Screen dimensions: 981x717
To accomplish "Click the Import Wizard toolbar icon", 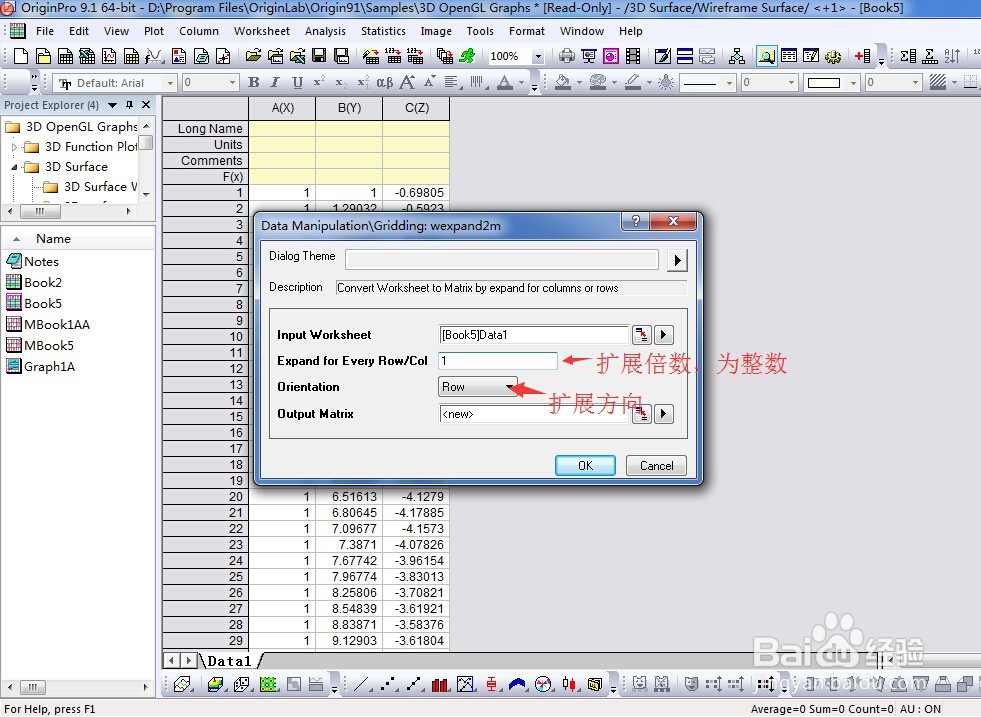I will pyautogui.click(x=371, y=56).
